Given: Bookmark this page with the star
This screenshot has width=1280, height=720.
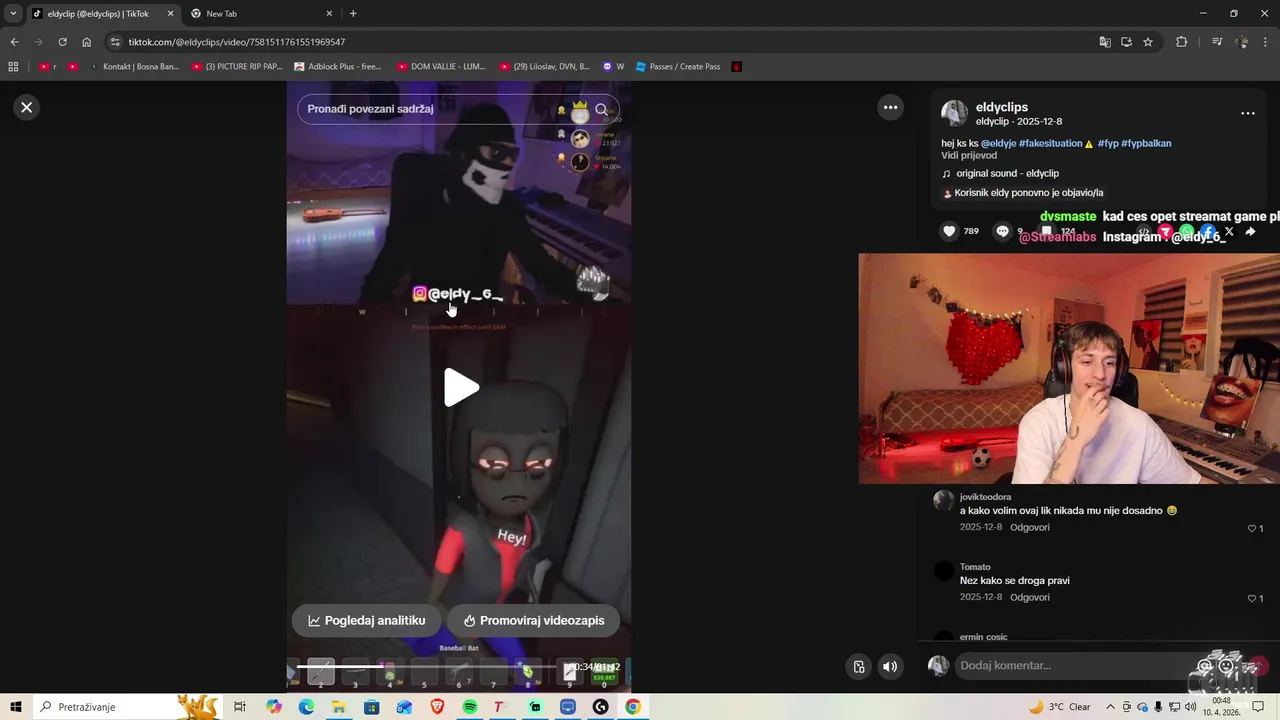Looking at the screenshot, I should pos(1148,42).
